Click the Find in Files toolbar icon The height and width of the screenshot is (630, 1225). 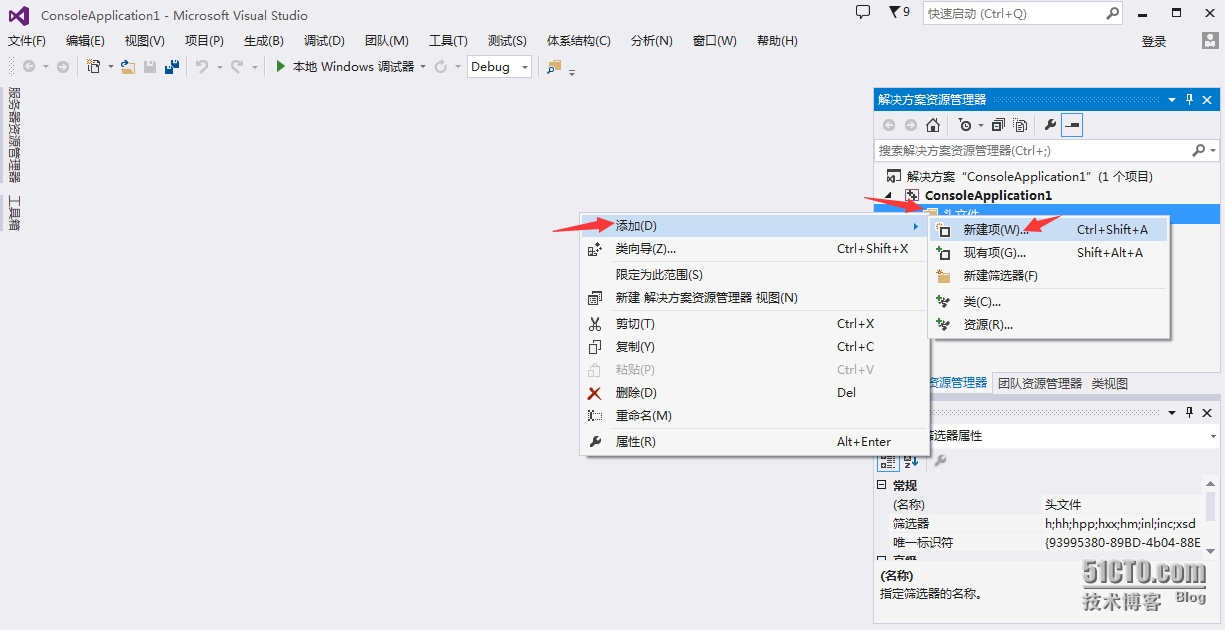(554, 67)
